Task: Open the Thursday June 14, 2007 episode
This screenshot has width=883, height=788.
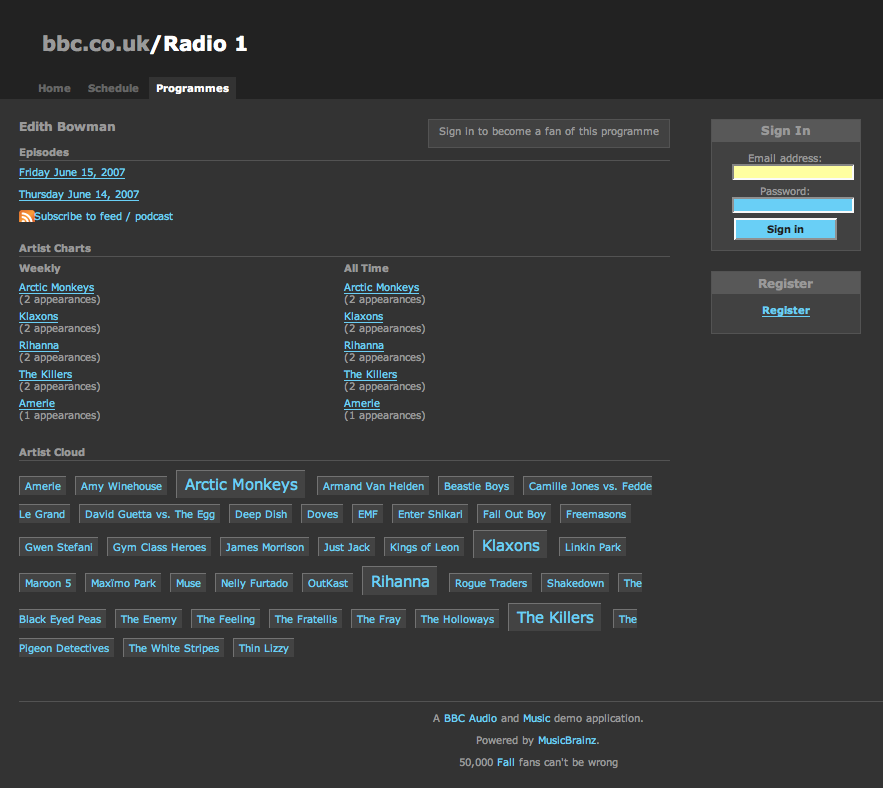Action: tap(79, 195)
